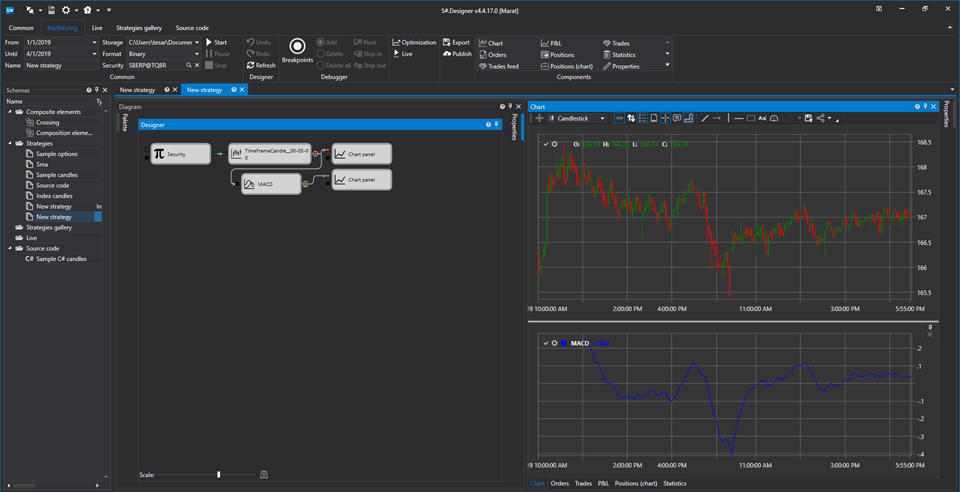This screenshot has width=960, height=492.
Task: Click the Refresh designer button
Action: [x=261, y=65]
